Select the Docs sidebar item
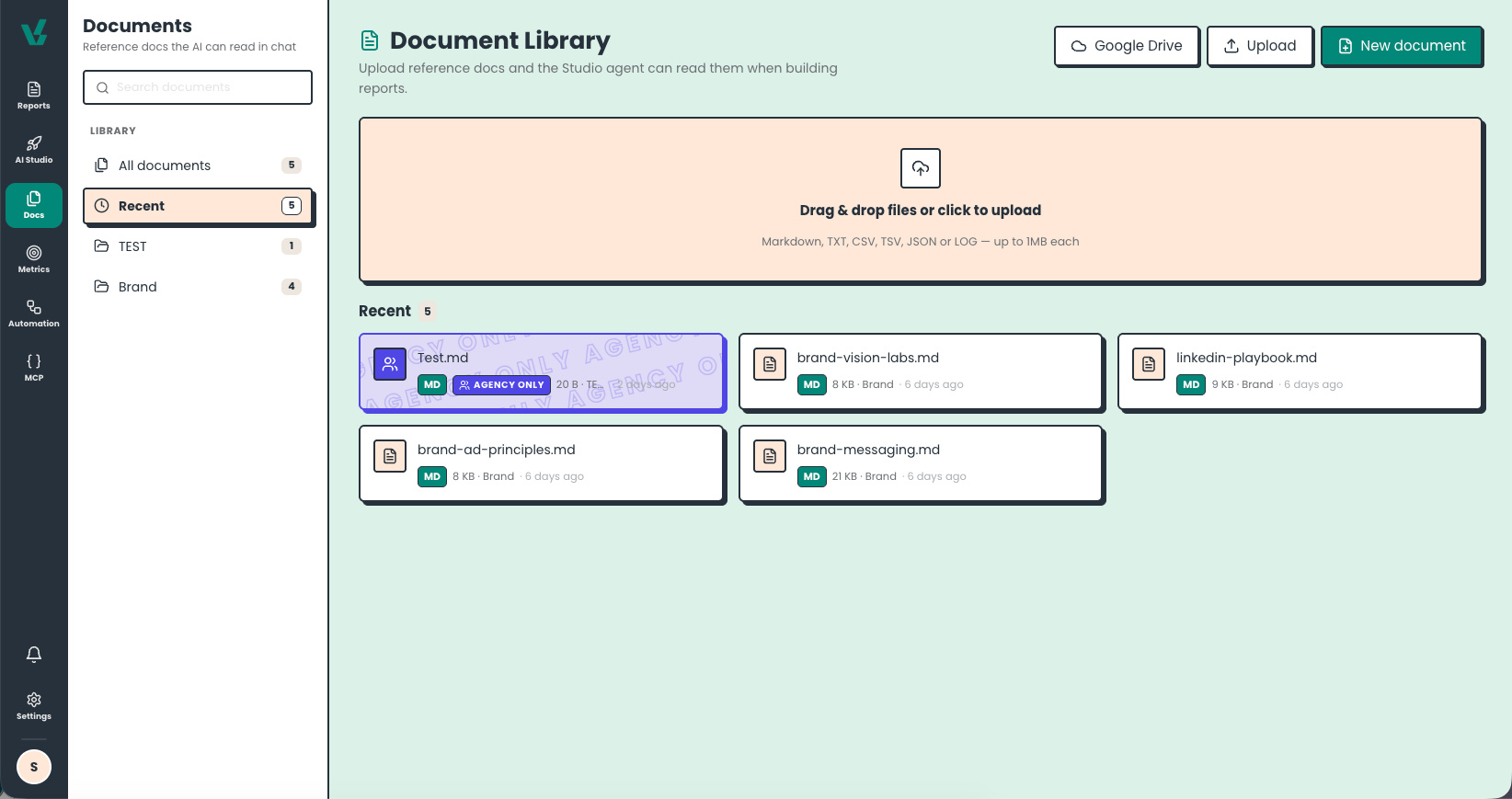 click(34, 205)
